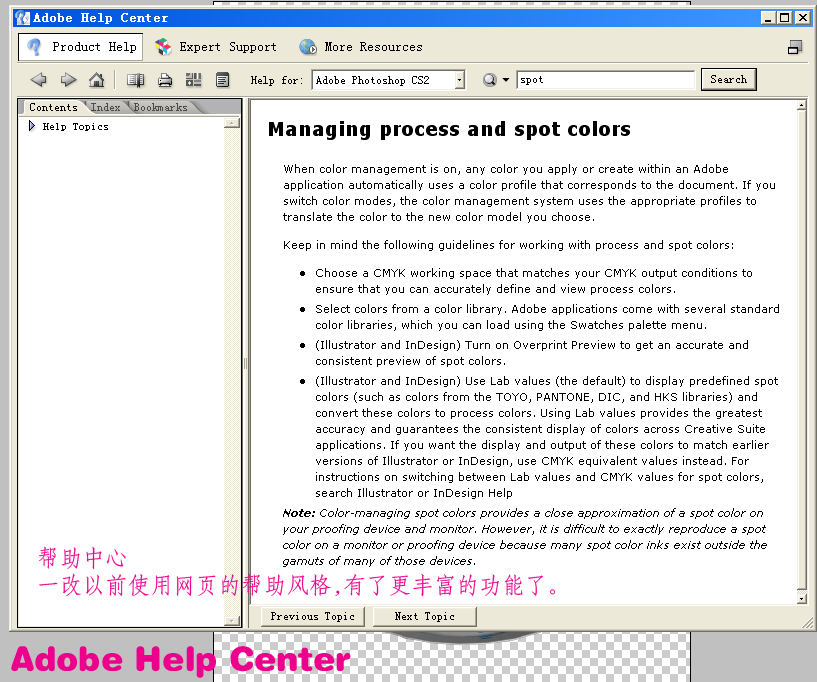Screen dimensions: 817x682
Task: Click the magnifier search options icon
Action: (x=490, y=80)
